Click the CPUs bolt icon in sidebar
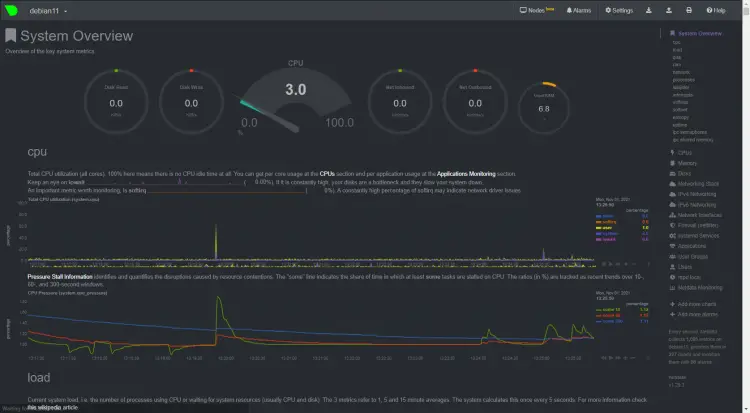Screen dimensions: 750x413 [673, 153]
